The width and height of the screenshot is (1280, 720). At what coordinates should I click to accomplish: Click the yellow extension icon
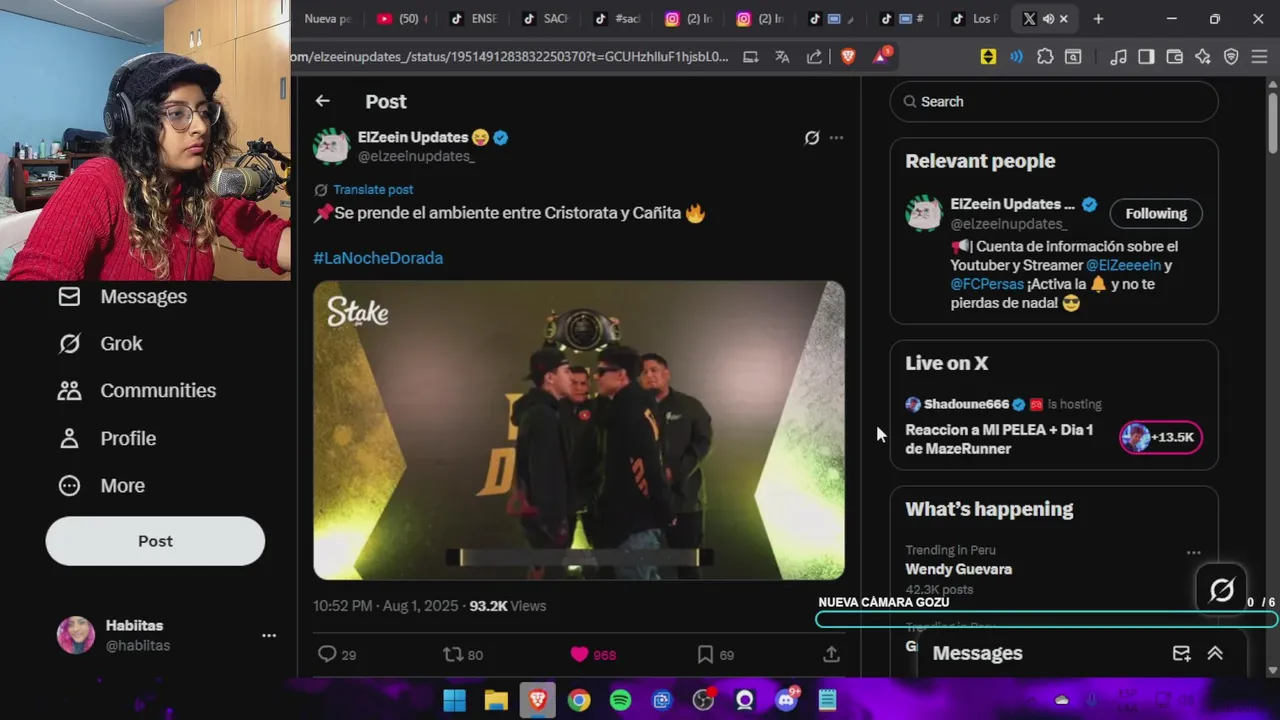coord(988,57)
